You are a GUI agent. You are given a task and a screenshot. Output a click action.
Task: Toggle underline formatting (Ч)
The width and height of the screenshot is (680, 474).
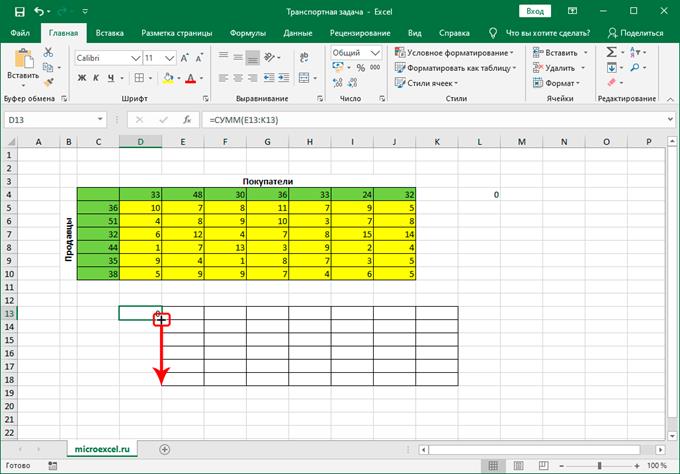click(111, 78)
